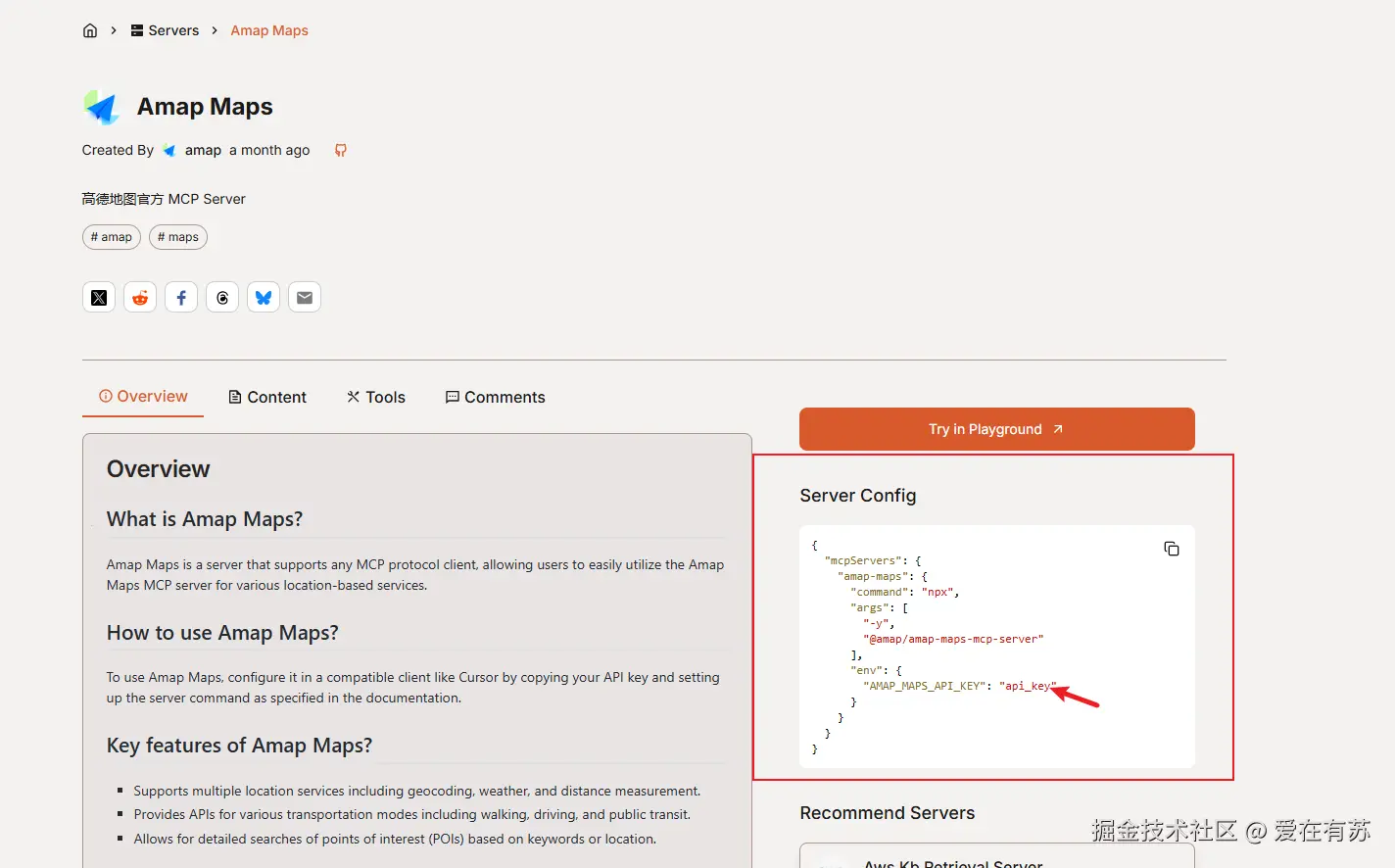Click the Amap Maps breadcrumb

pos(269,30)
